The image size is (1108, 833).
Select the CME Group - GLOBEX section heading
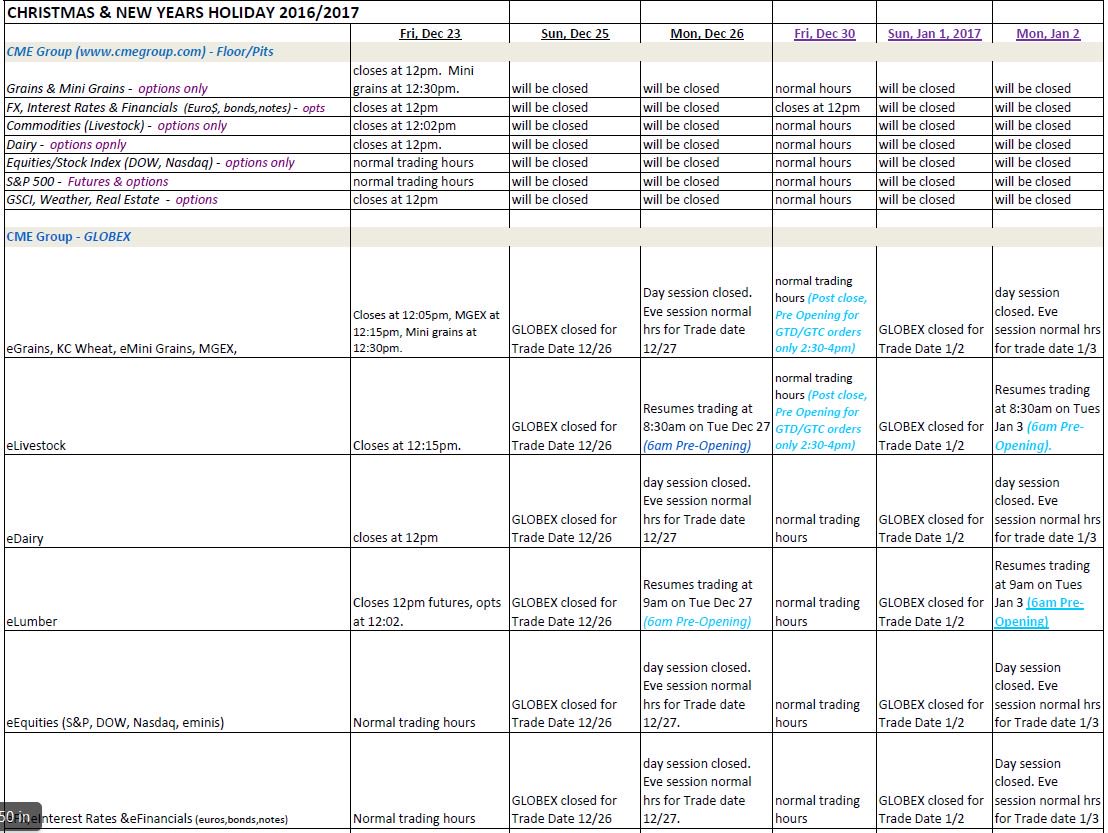coord(69,237)
